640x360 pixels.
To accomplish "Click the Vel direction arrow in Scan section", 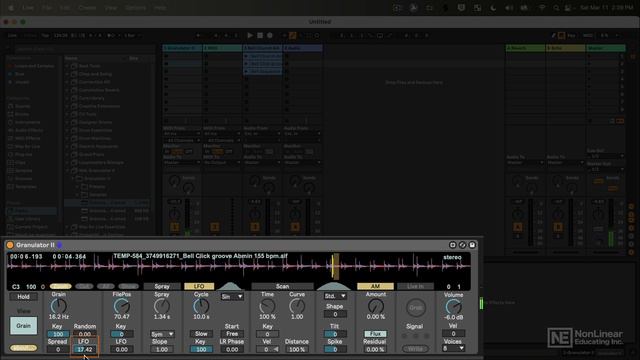I will (276, 349).
